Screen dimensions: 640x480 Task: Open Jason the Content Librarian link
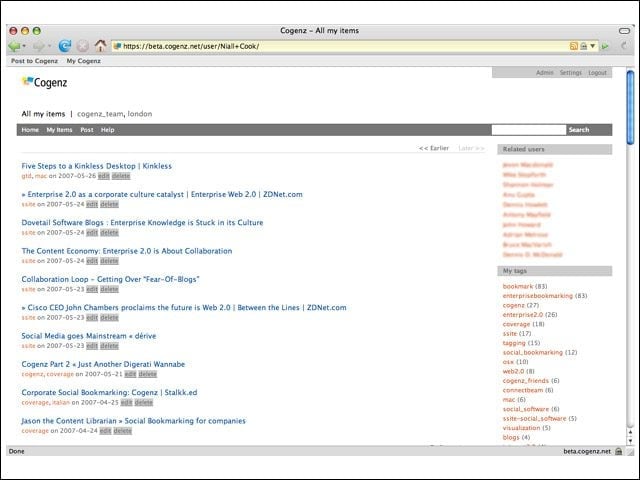point(133,421)
